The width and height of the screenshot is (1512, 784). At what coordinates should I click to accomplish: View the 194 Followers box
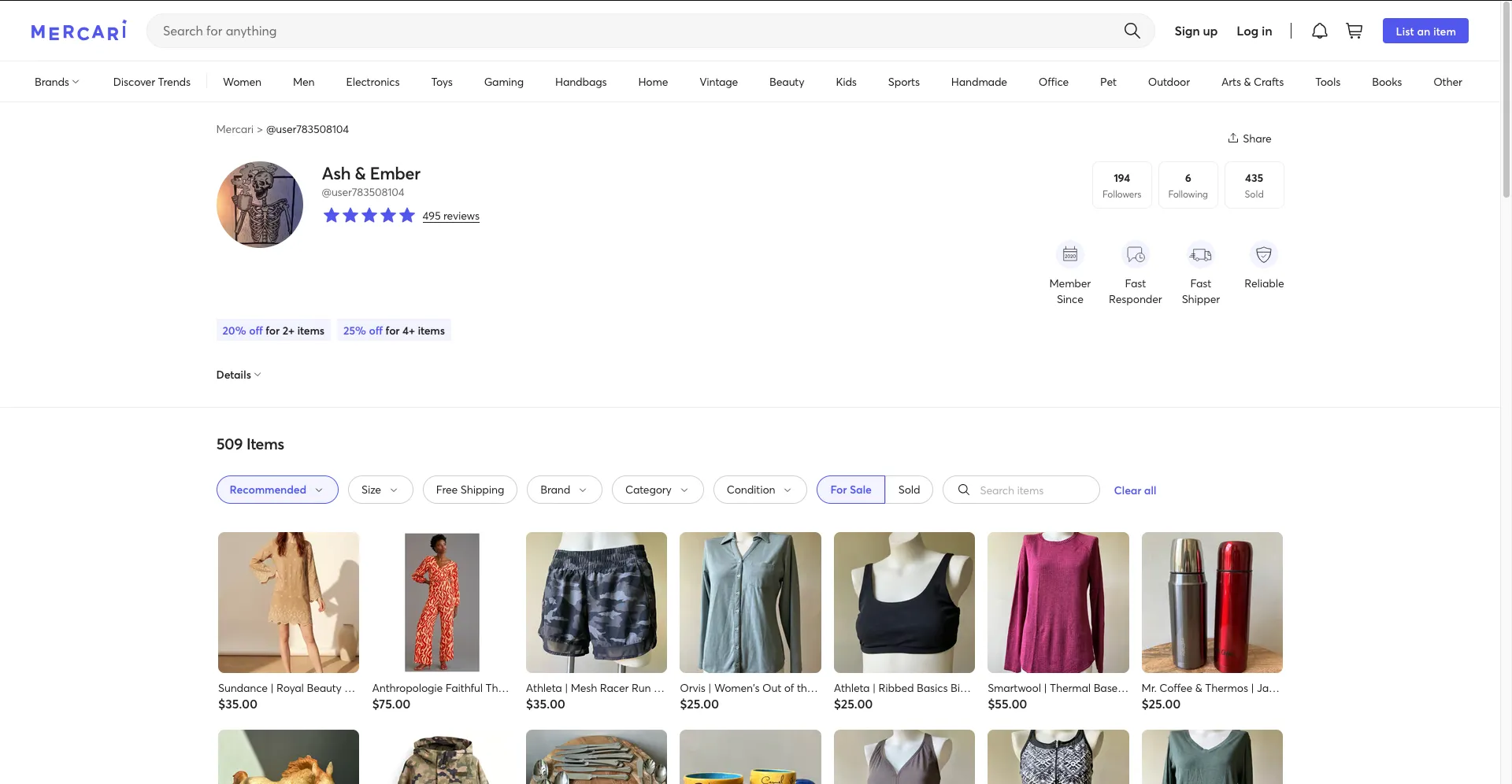(1121, 185)
